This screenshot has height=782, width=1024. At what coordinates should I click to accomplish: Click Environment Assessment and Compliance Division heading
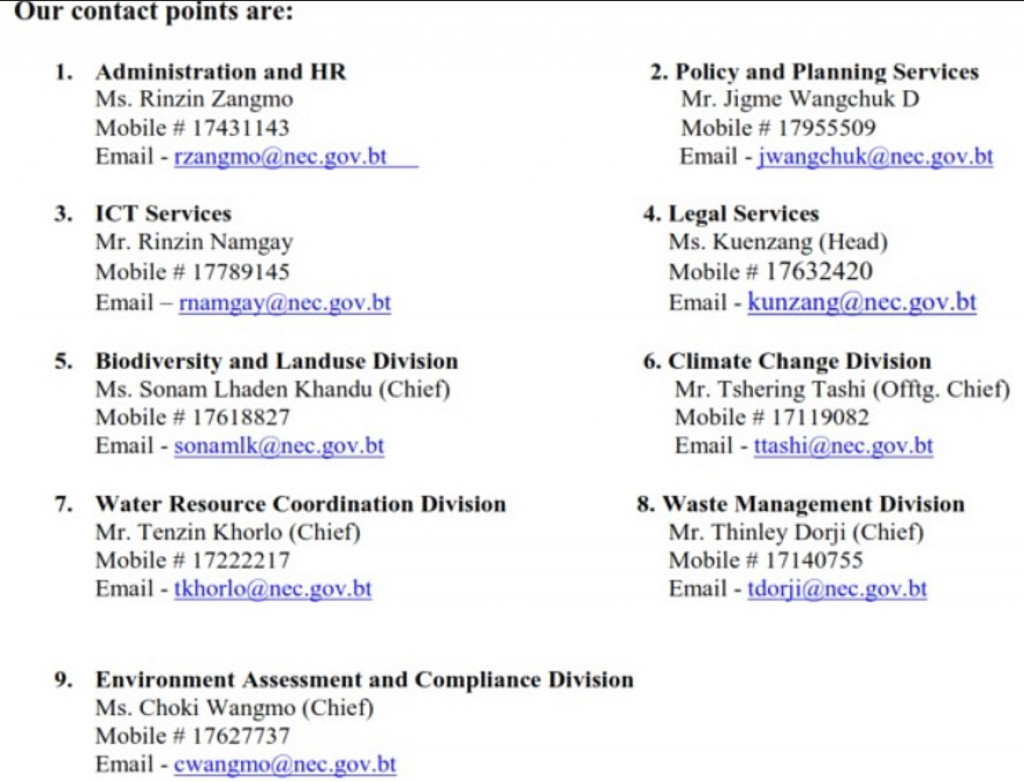coord(364,680)
